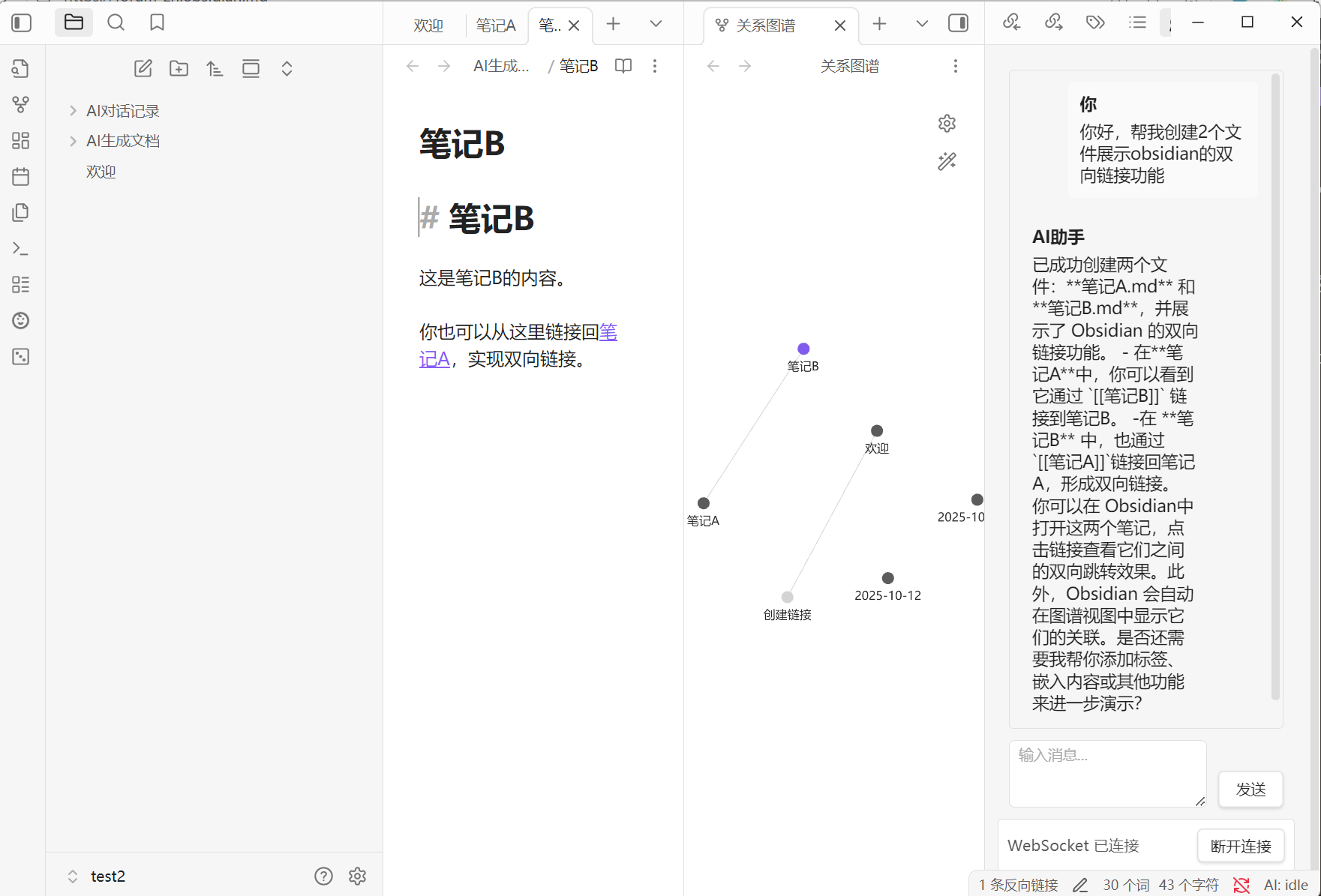Create a new folder in the file explorer
Viewport: 1321px width, 896px height.
point(179,69)
